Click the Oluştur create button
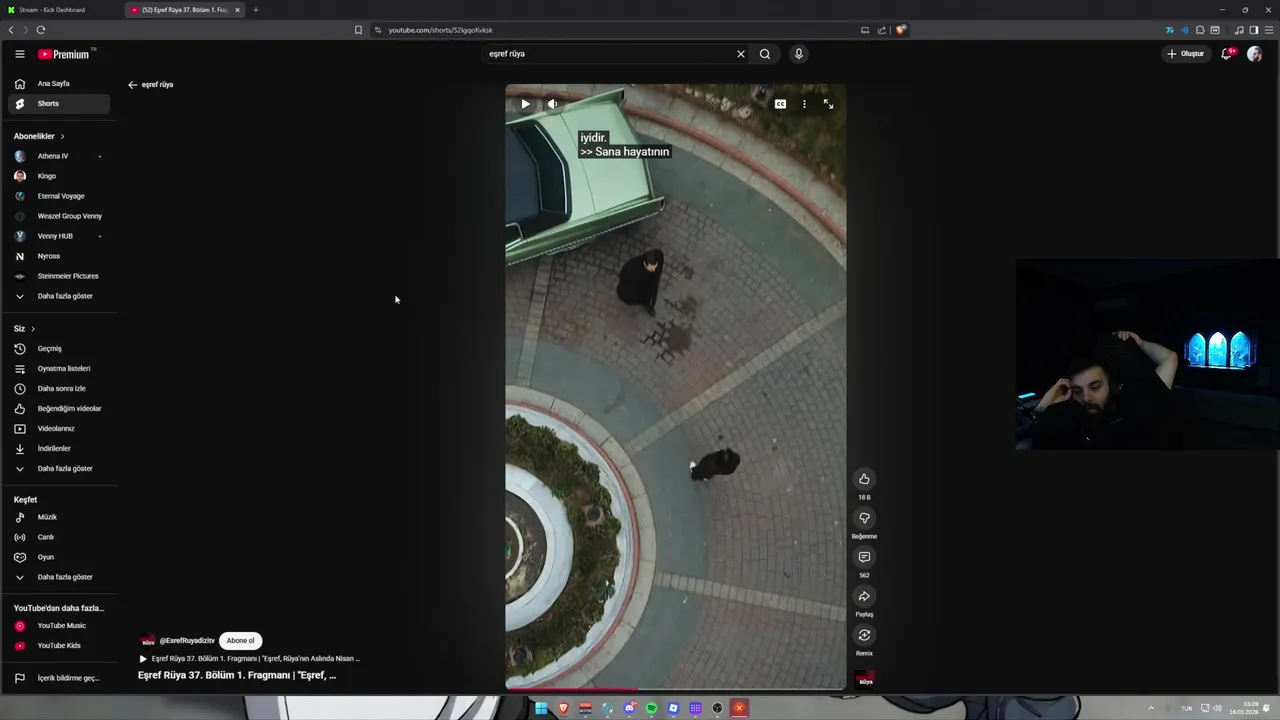The image size is (1280, 720). point(1186,54)
